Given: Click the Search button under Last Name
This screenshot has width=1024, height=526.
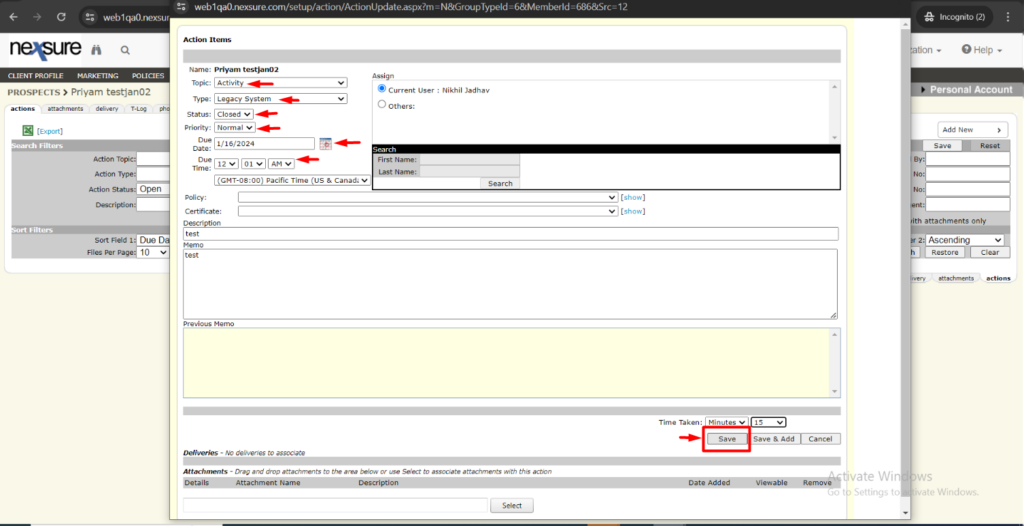Looking at the screenshot, I should pos(500,184).
